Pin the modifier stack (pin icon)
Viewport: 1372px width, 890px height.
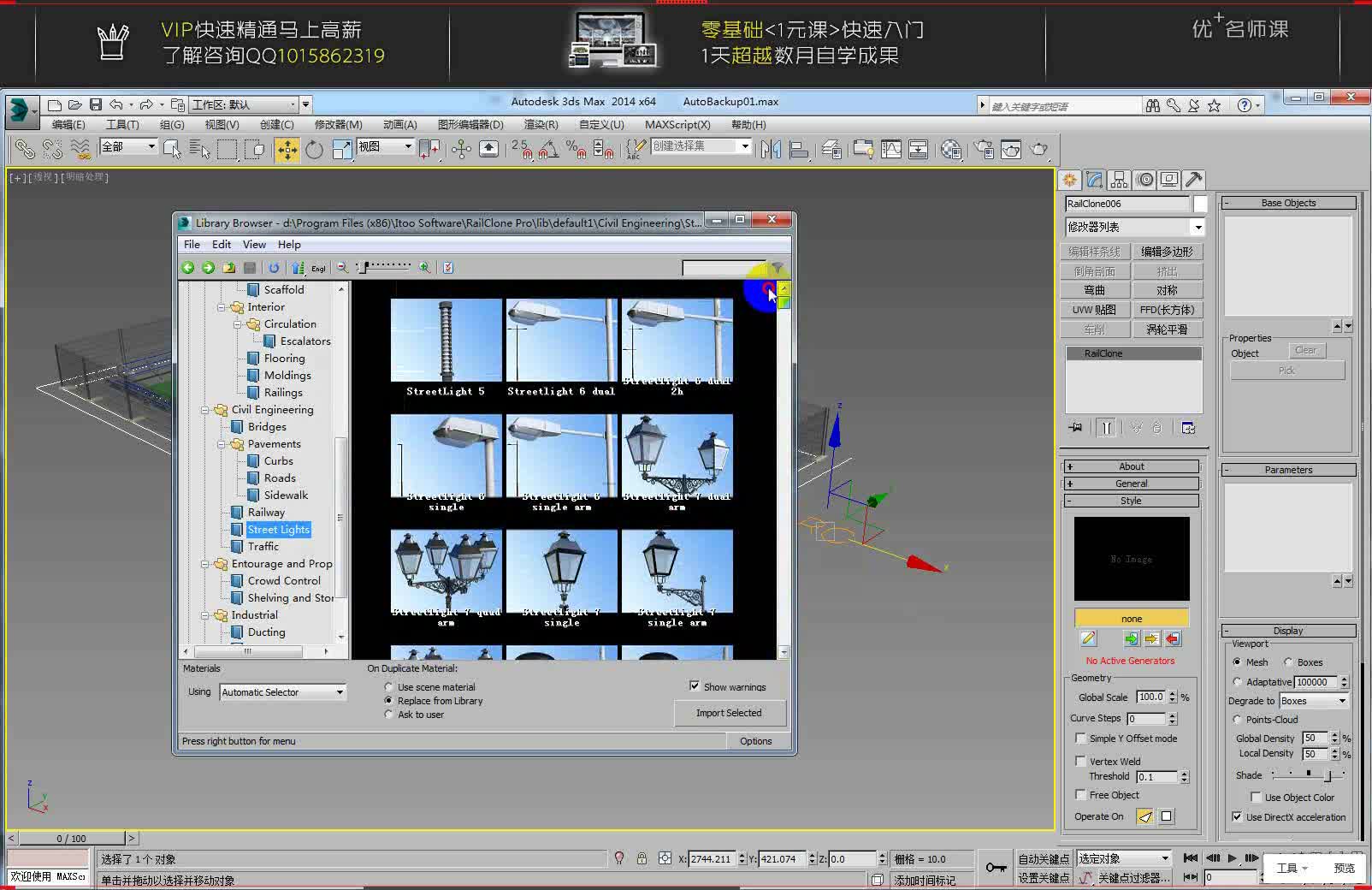pos(1075,427)
